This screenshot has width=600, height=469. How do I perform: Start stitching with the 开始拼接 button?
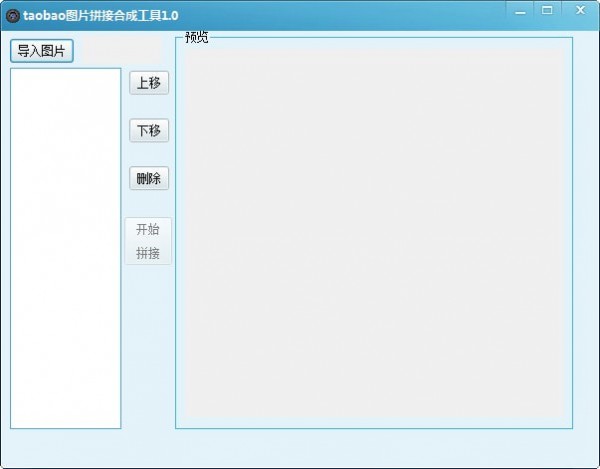pyautogui.click(x=148, y=241)
